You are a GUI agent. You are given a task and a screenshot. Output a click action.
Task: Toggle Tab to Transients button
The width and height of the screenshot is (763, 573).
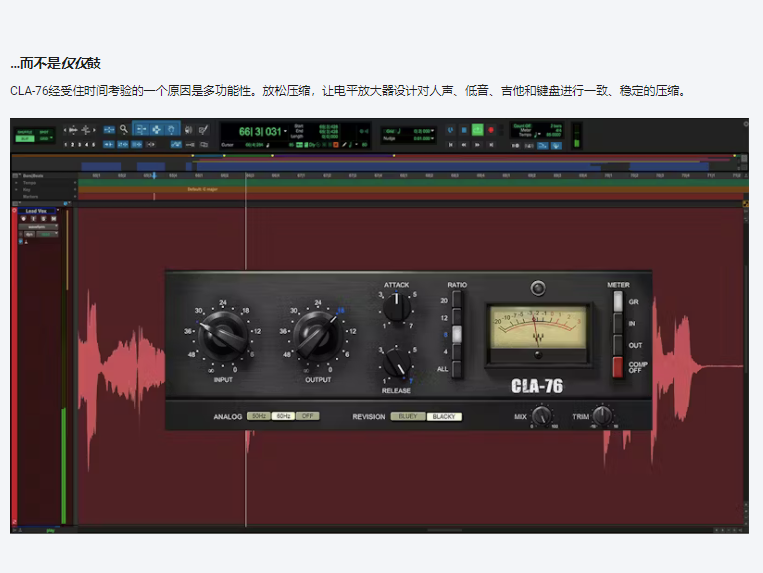(109, 144)
